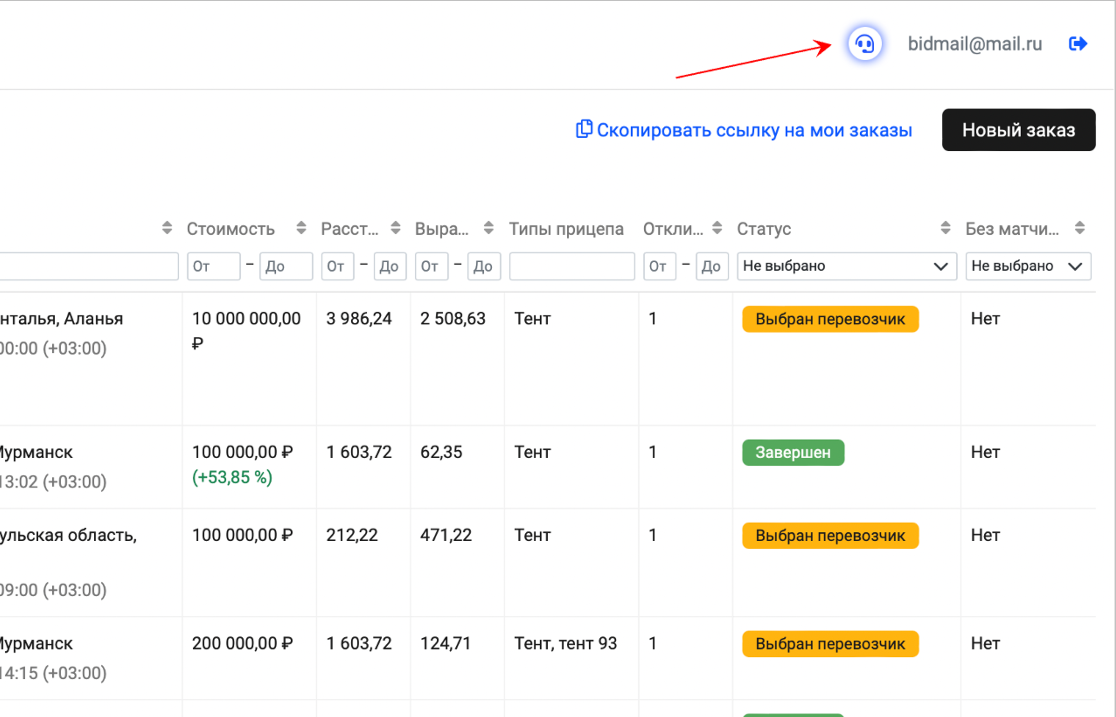Focus the filter field left of Стоимость
The height and width of the screenshot is (717, 1116).
[x=88, y=266]
